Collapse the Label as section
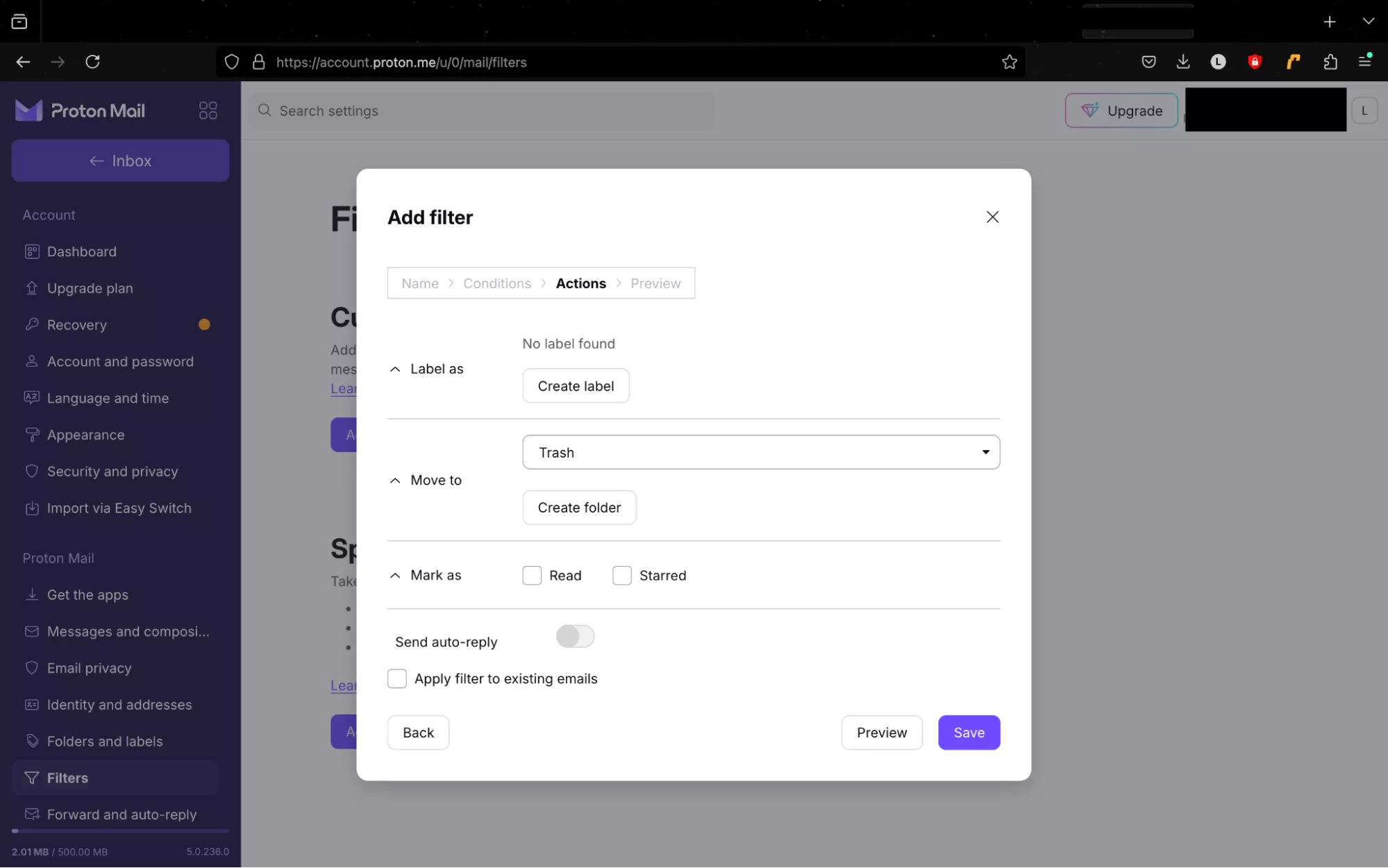The height and width of the screenshot is (868, 1388). click(395, 369)
